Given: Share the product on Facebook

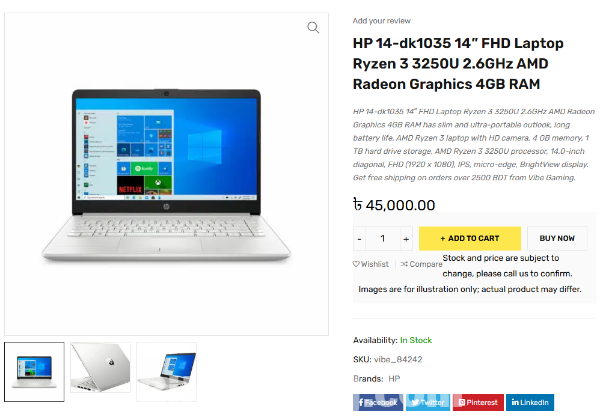Looking at the screenshot, I should pyautogui.click(x=378, y=402).
